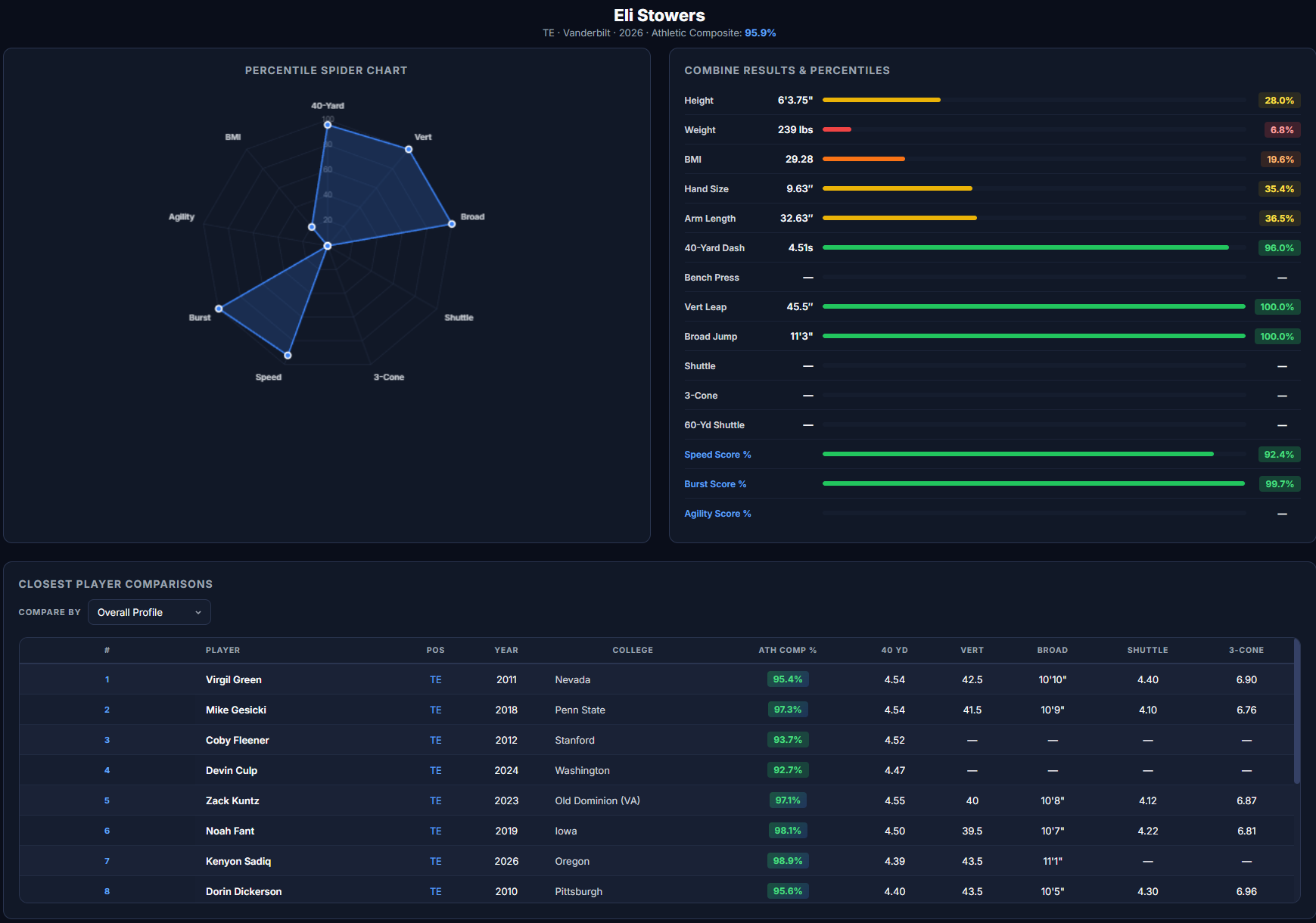1316x923 pixels.
Task: Click the VERT column header
Action: click(972, 650)
